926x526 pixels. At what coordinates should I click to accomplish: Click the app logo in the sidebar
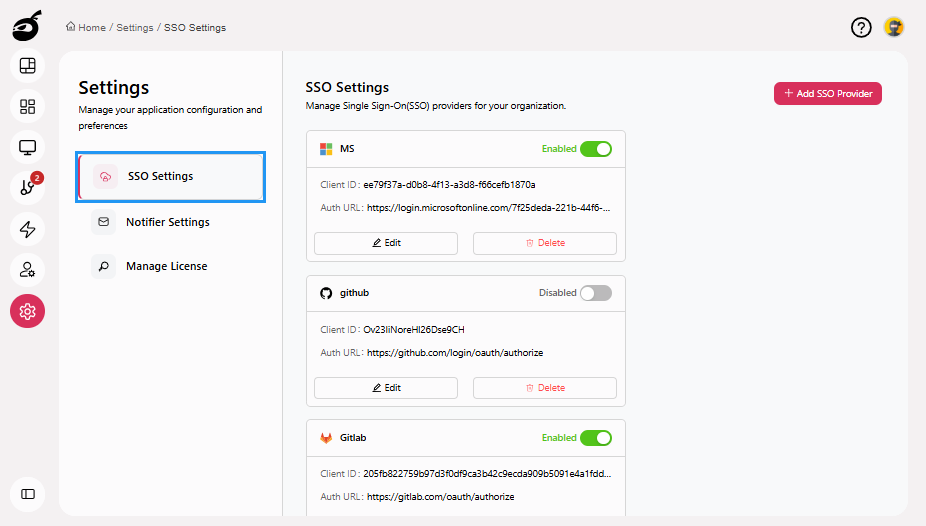27,25
